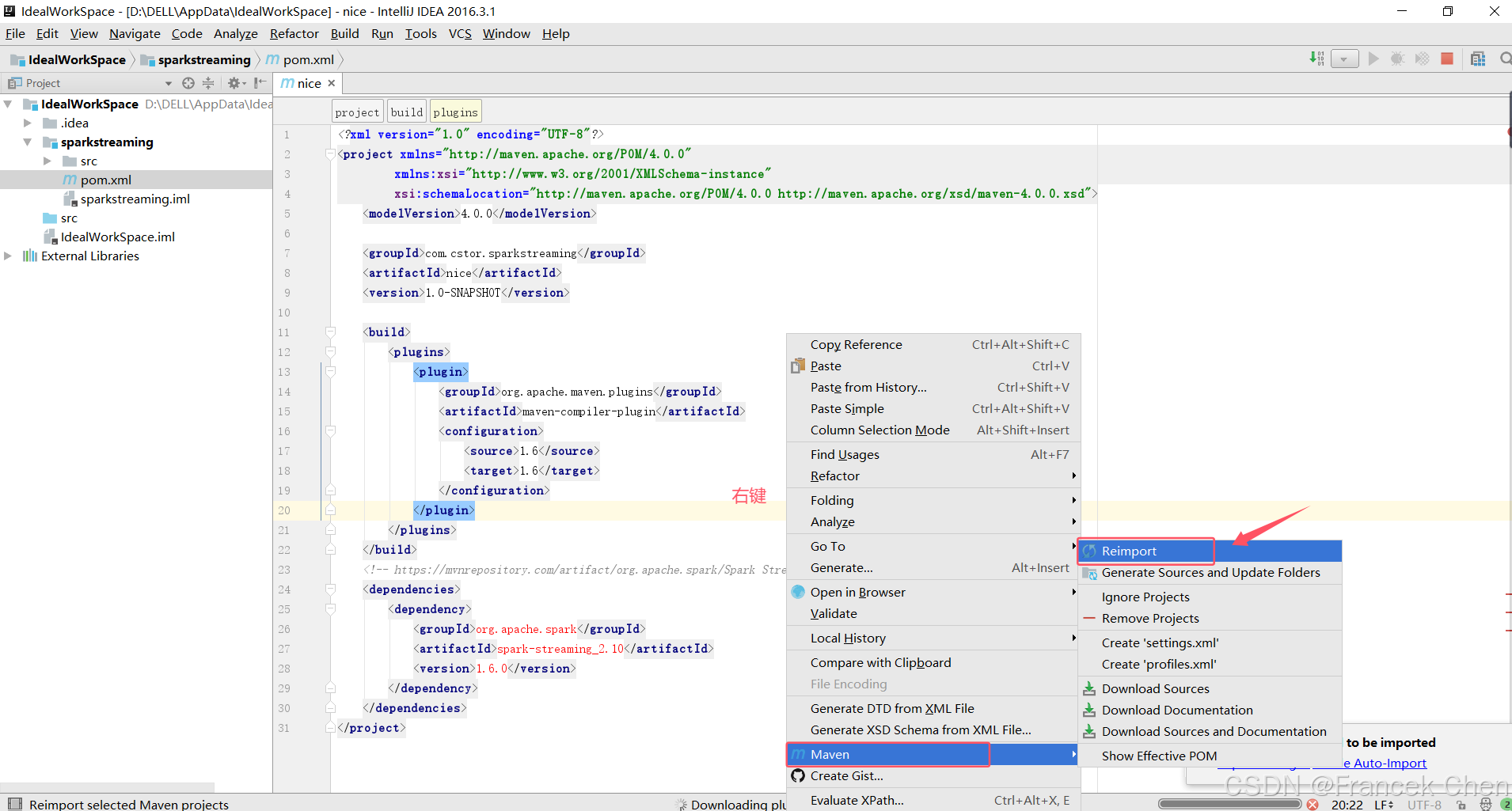
Task: Click the Collapse All icon in Project panel
Action: 208,83
